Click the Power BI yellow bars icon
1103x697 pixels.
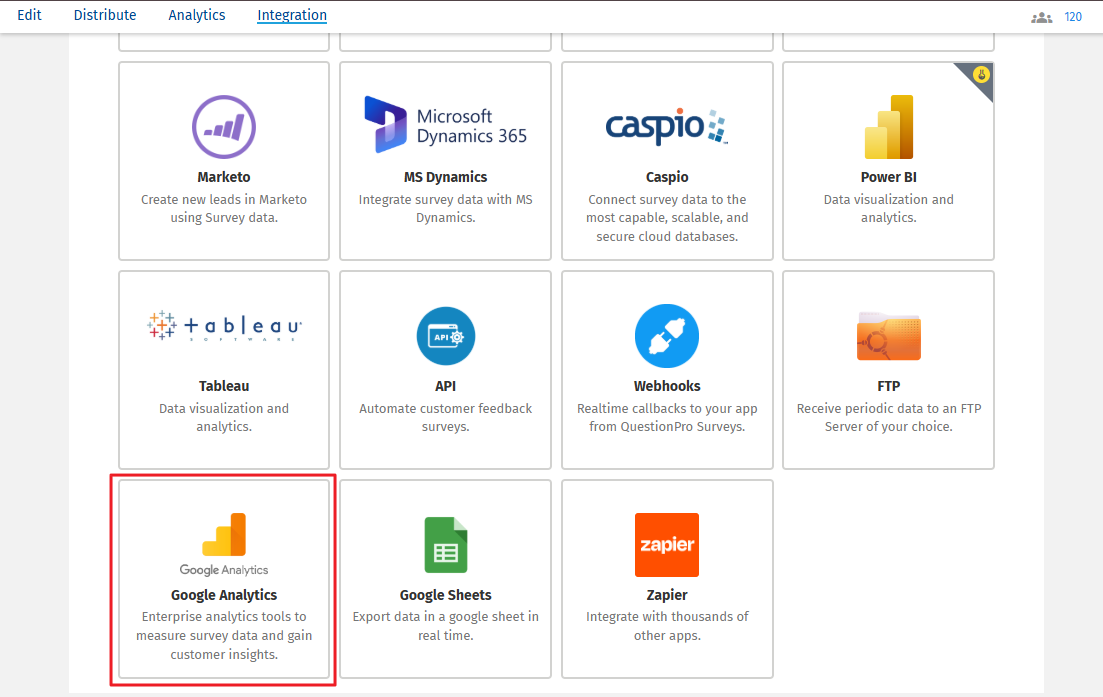click(888, 127)
